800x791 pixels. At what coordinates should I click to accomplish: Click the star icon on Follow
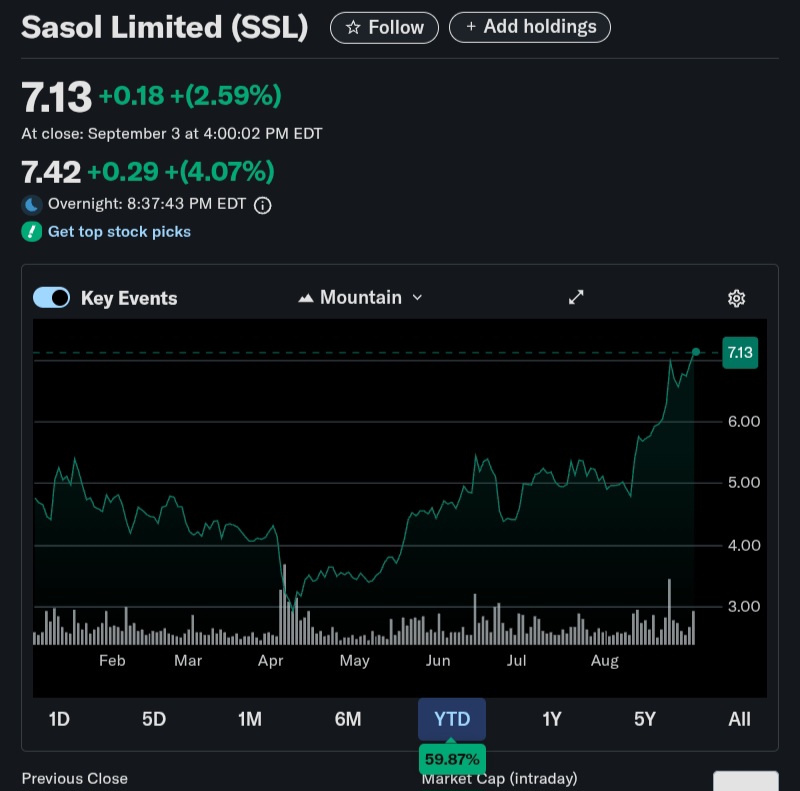353,28
